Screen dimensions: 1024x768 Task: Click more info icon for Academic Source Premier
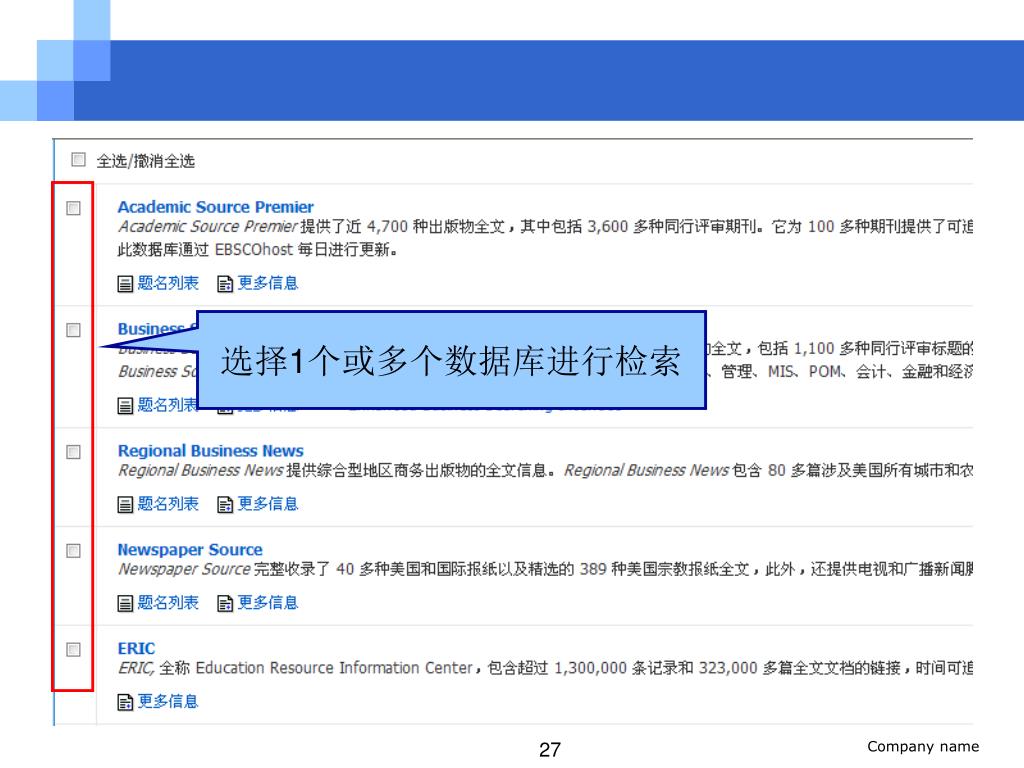pos(225,284)
